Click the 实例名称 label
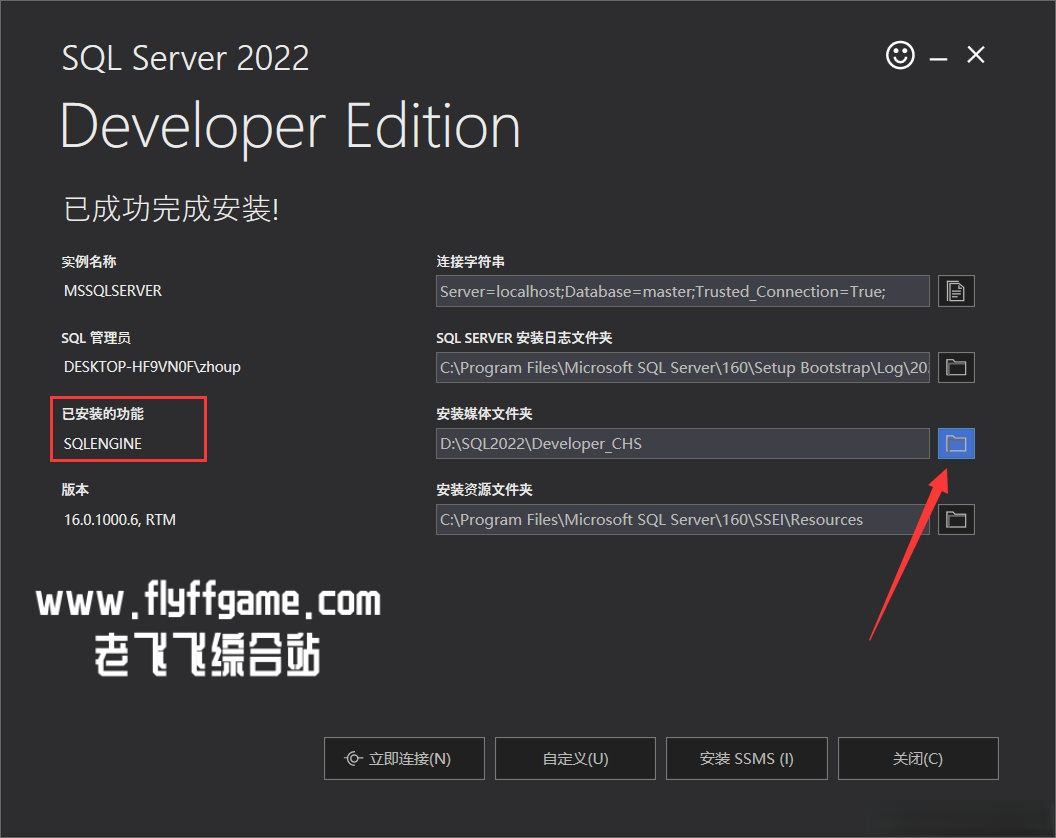The image size is (1056, 838). (89, 261)
